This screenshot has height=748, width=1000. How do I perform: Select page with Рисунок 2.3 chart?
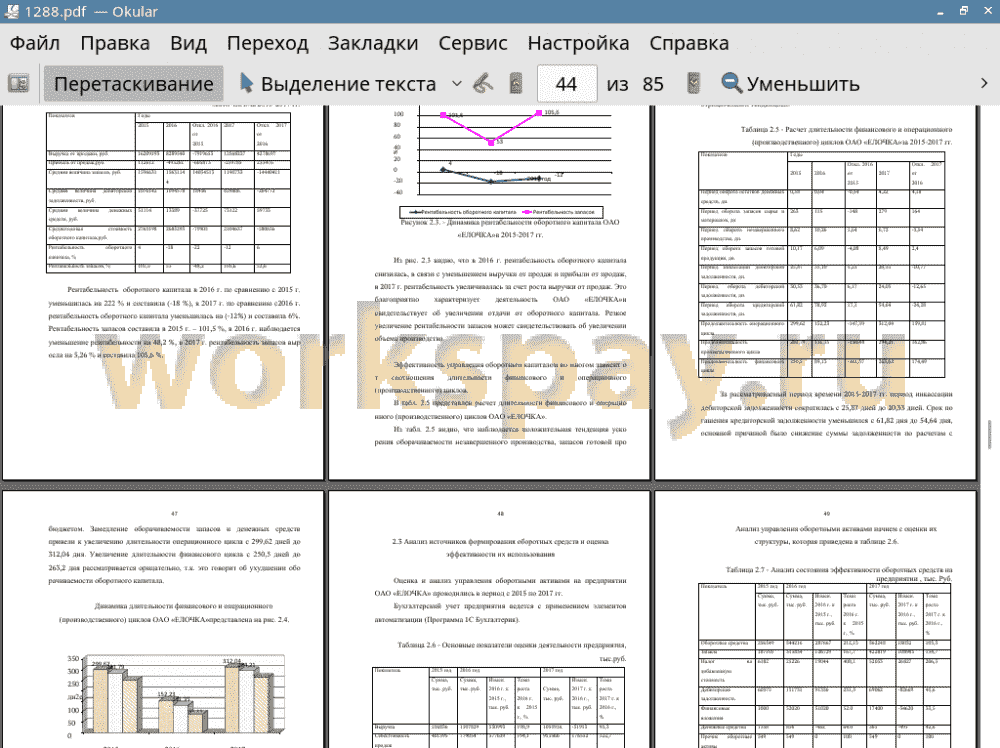point(489,292)
